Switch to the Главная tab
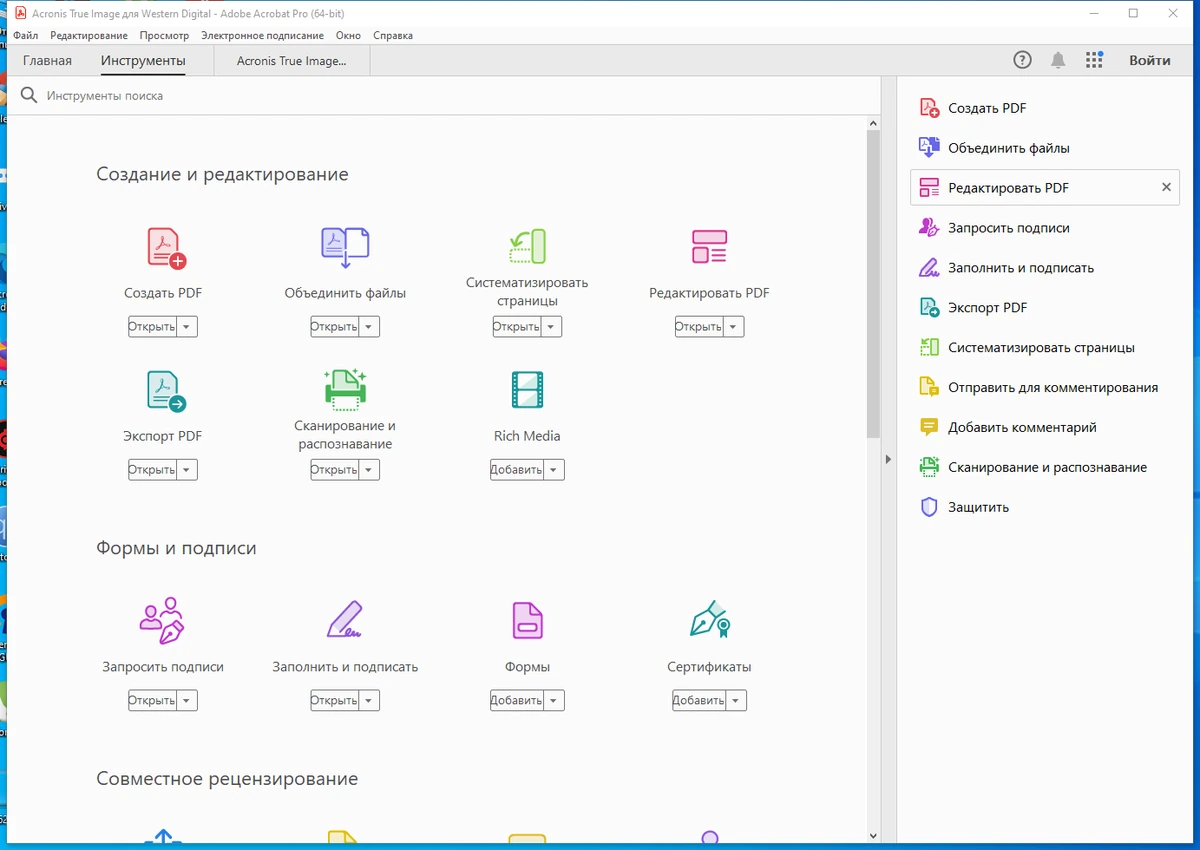Screen dimensions: 1200x850 click(48, 61)
